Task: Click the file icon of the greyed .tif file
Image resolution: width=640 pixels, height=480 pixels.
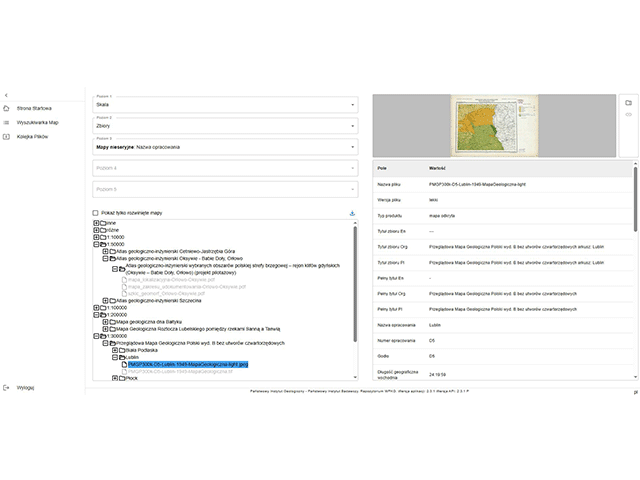Action: pyautogui.click(x=124, y=371)
